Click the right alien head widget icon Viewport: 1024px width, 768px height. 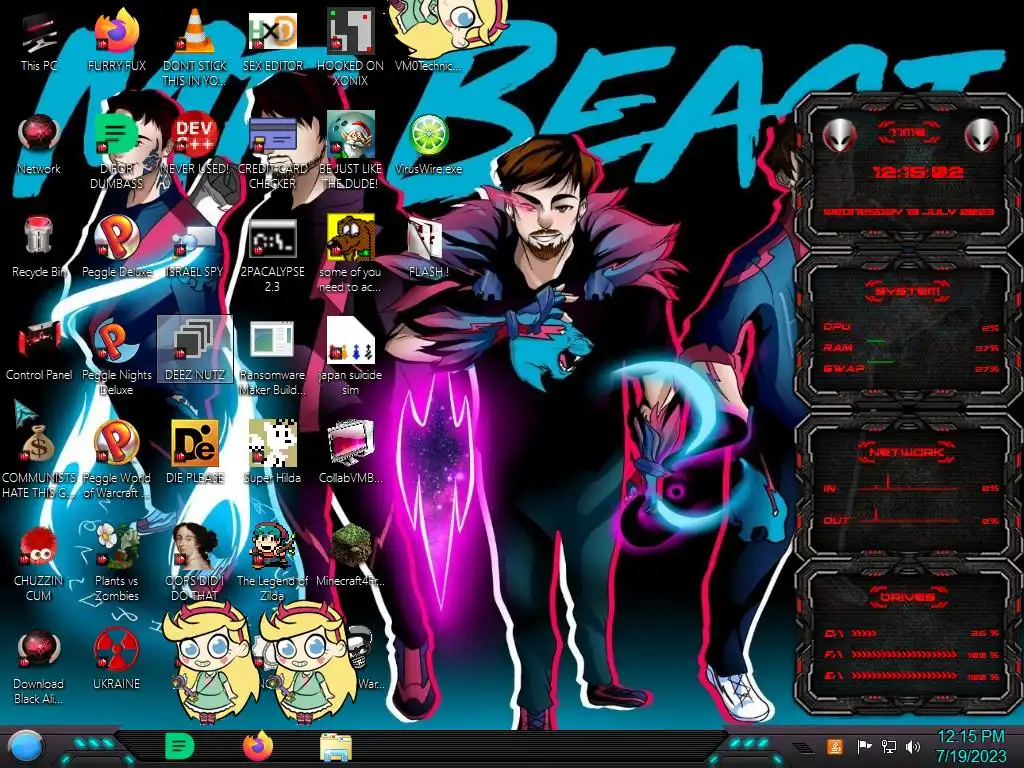[981, 136]
